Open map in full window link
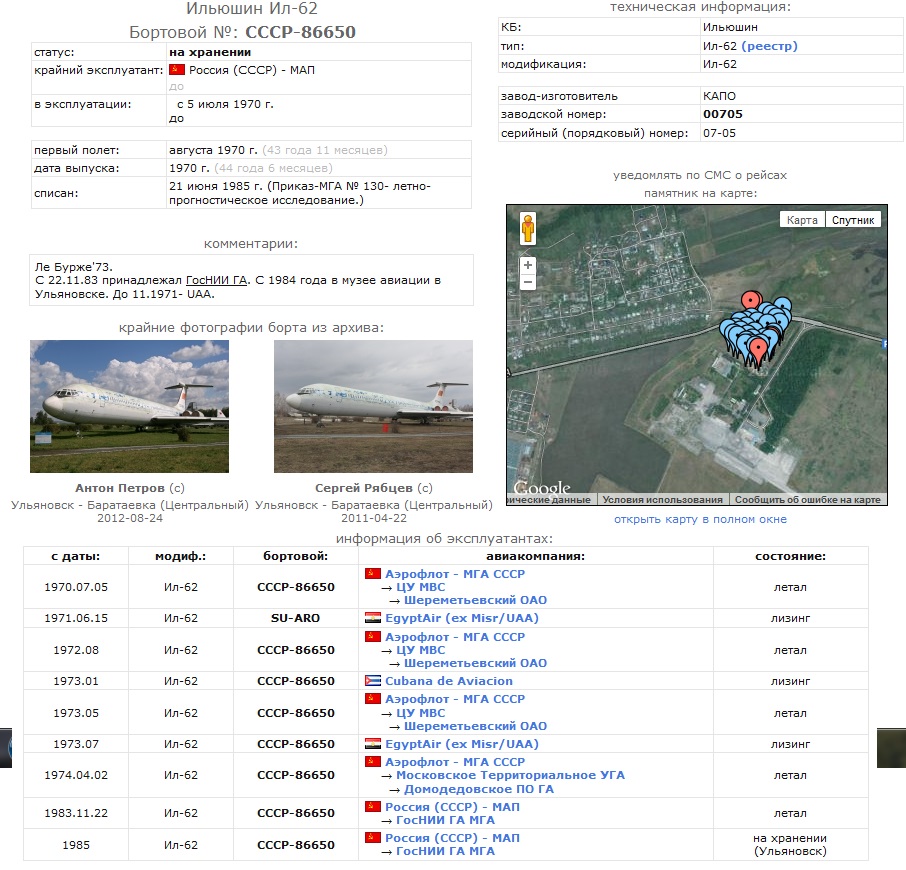The height and width of the screenshot is (870, 906). point(700,519)
